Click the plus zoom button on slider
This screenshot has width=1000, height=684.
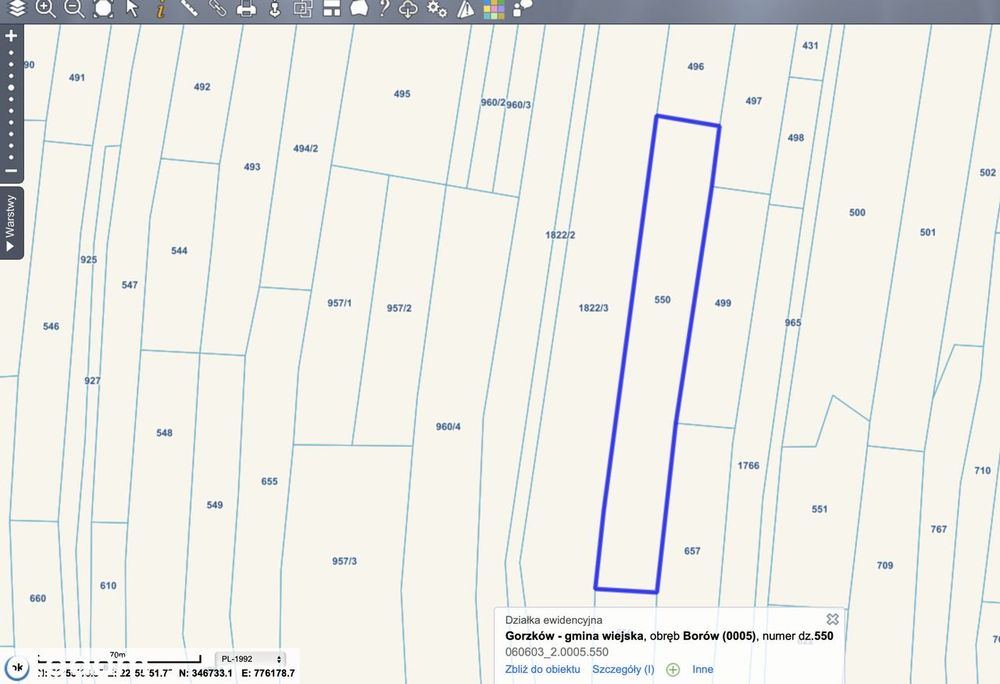coord(11,36)
